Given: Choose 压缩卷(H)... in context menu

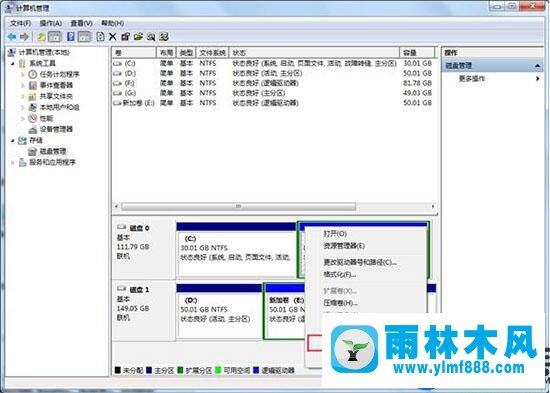Looking at the screenshot, I should click(340, 303).
